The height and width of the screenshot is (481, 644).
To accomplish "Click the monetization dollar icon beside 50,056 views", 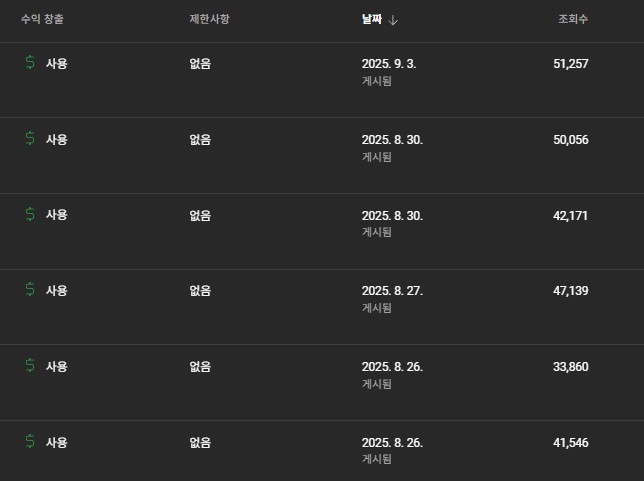I will click(x=29, y=139).
